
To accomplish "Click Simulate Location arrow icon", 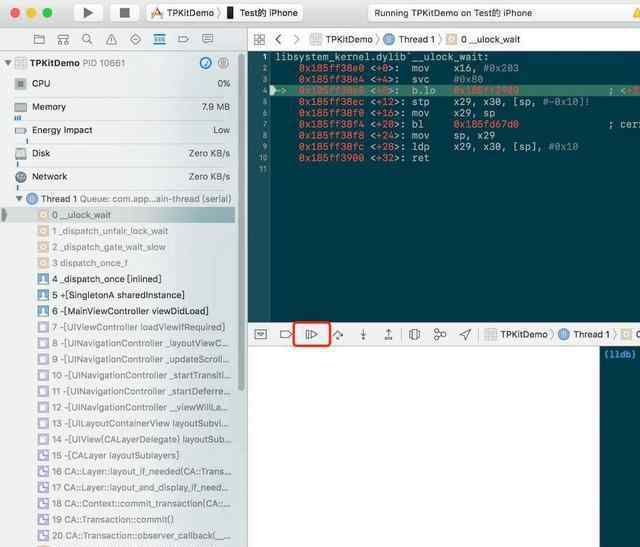I will pos(465,334).
